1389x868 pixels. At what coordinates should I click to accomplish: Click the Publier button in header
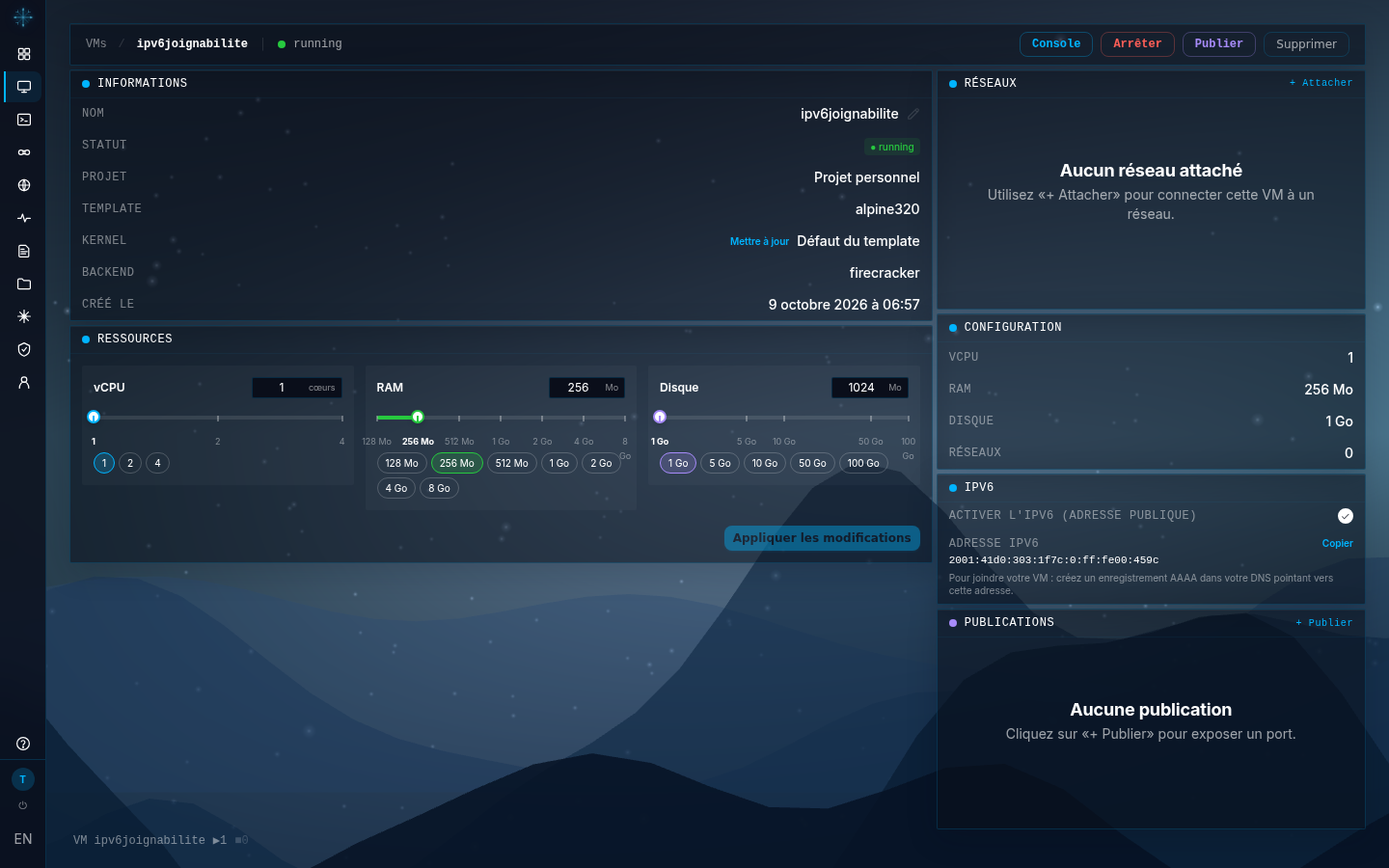1219,44
